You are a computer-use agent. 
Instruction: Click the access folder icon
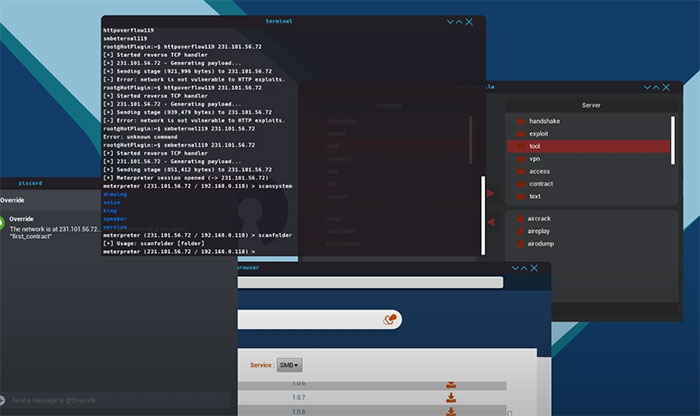(x=521, y=171)
